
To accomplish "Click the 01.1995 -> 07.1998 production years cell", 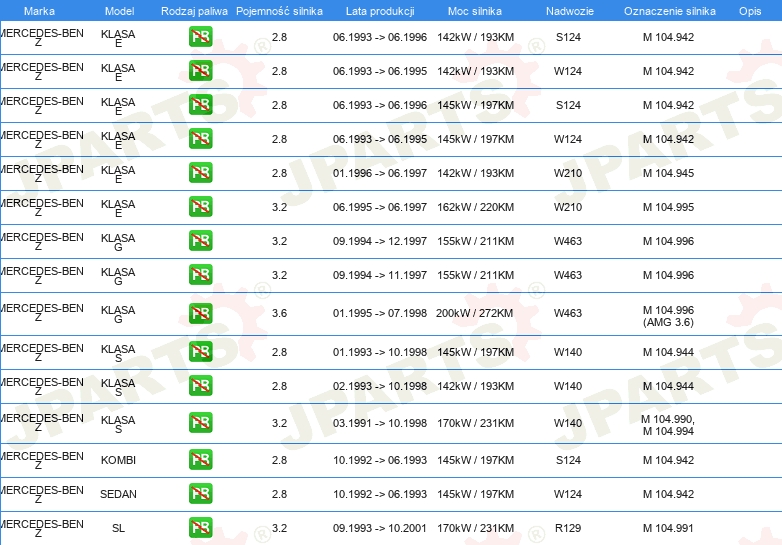I will click(x=380, y=313).
